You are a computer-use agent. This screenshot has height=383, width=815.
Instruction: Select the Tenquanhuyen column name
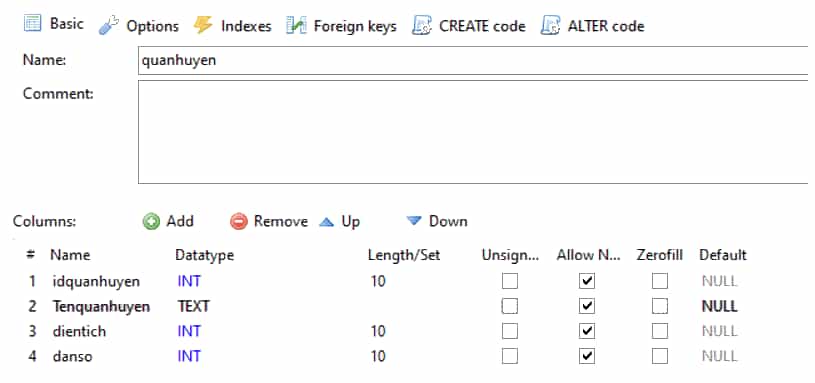click(x=101, y=307)
